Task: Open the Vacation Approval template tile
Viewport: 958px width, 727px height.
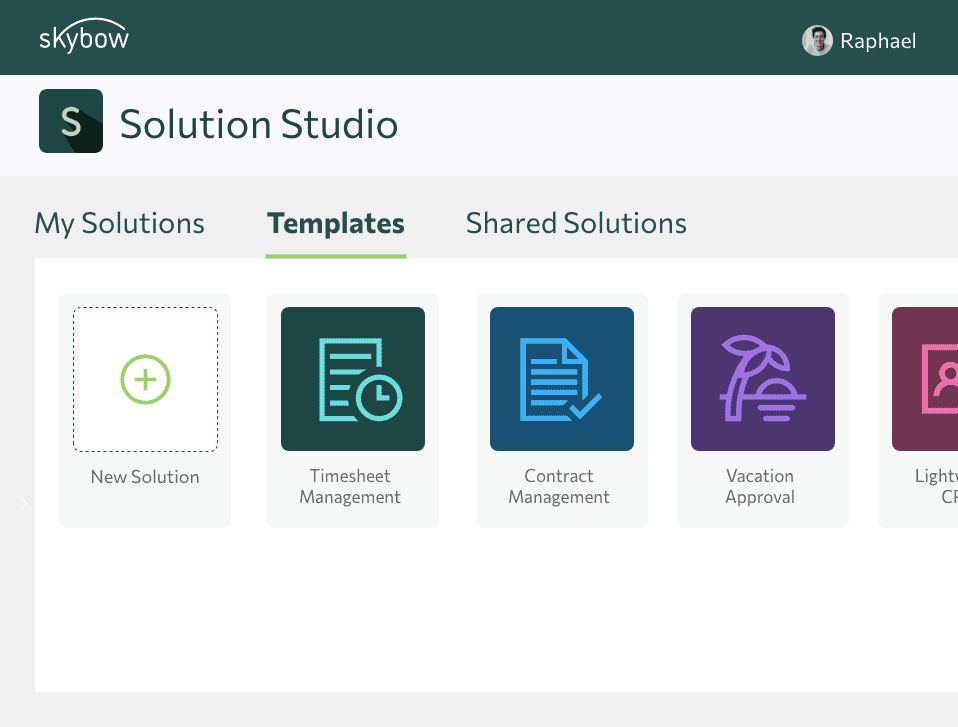Action: [762, 410]
